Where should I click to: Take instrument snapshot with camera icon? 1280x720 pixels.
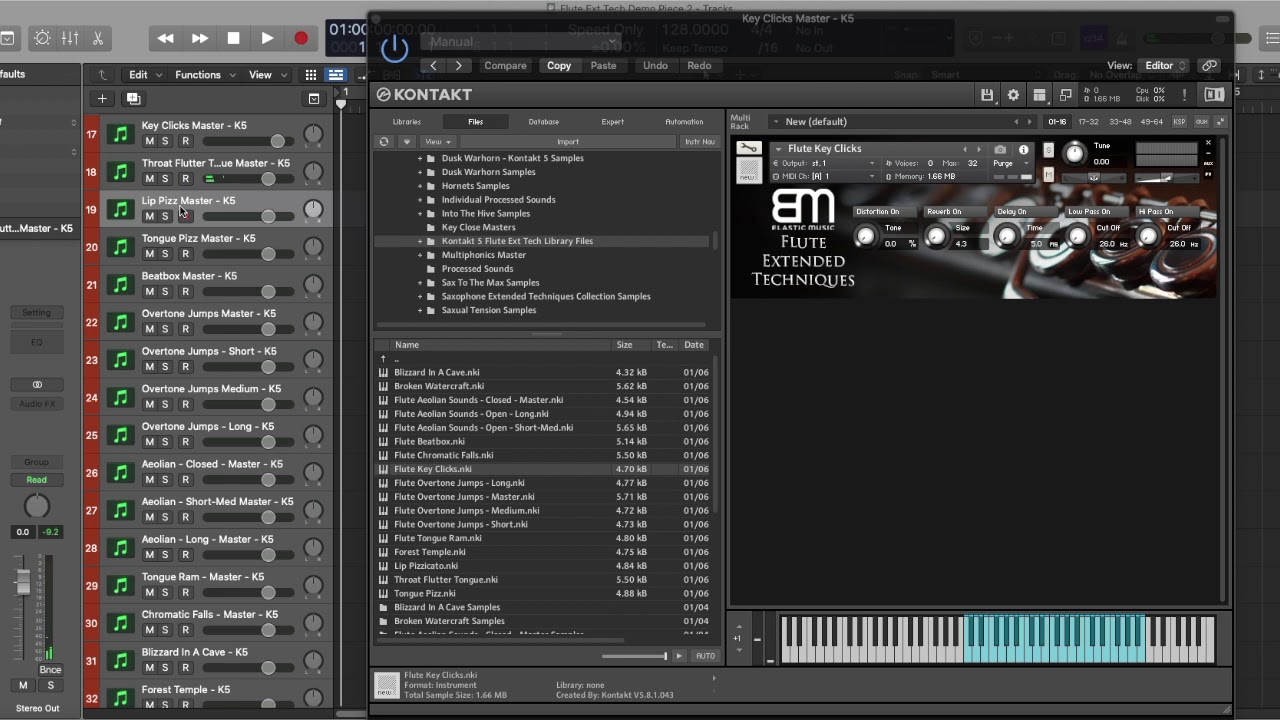coord(1000,149)
